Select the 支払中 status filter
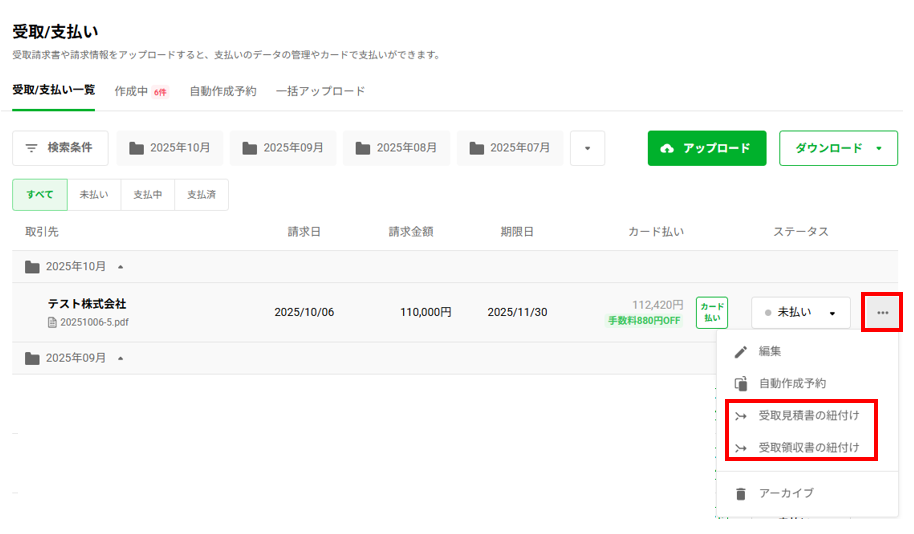Screen dimensions: 914x534 tap(147, 195)
